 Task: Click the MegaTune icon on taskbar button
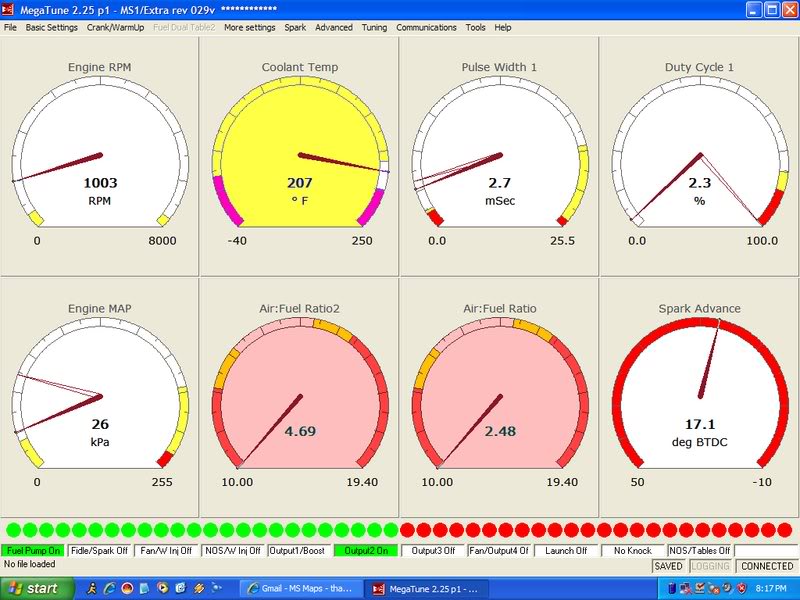click(378, 588)
